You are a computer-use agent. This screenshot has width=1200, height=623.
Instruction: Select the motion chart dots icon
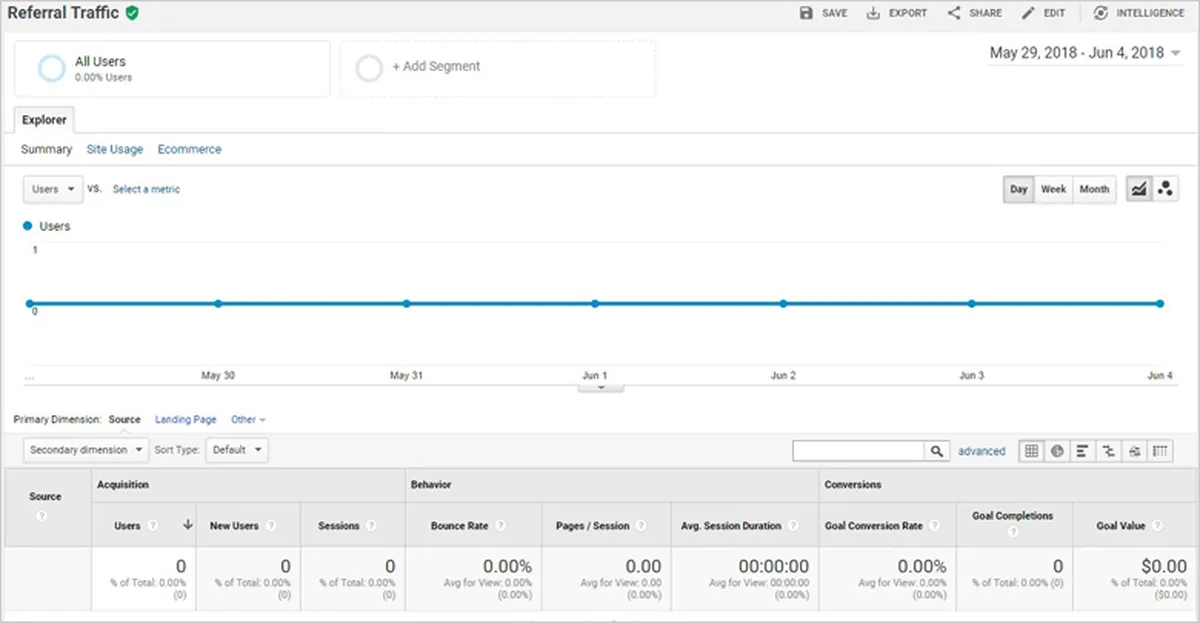point(1164,189)
